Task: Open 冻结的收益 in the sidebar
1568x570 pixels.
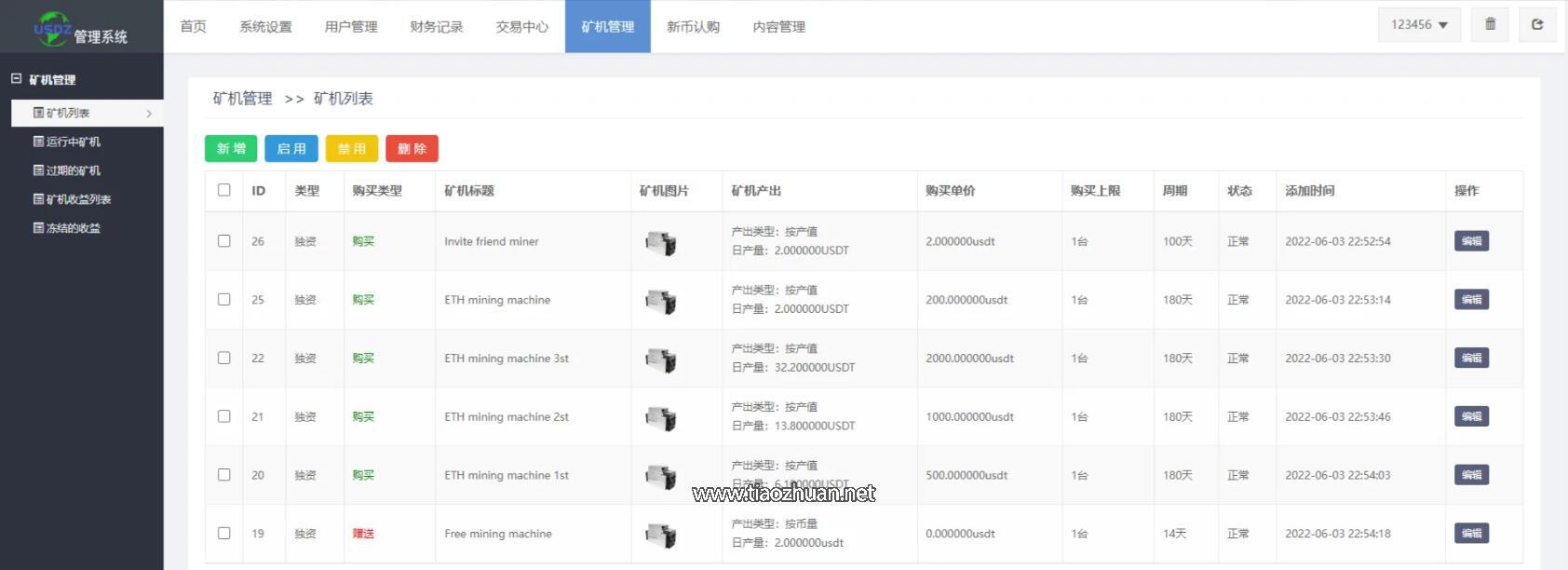Action: coord(73,228)
